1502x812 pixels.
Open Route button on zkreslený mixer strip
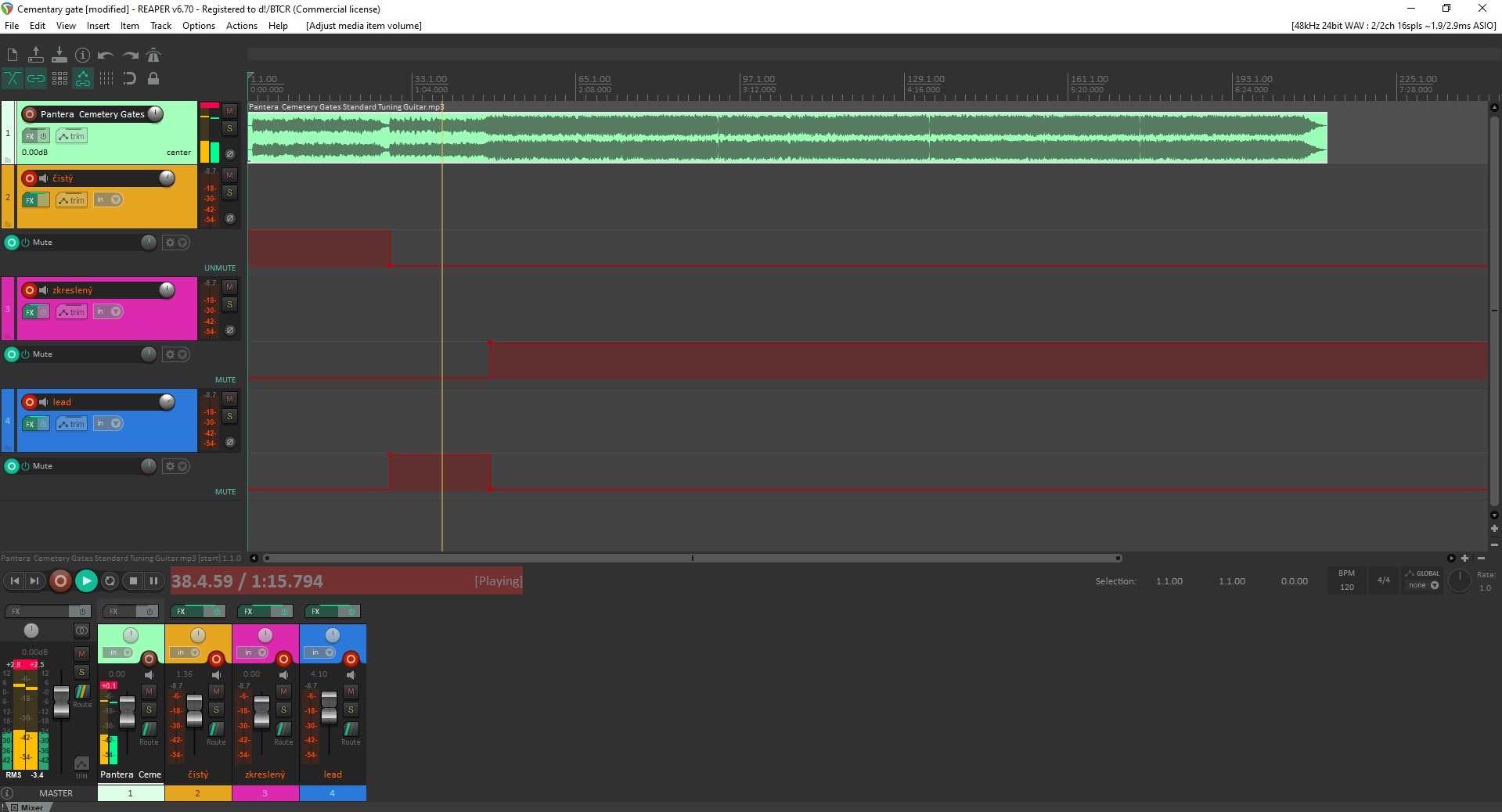tap(283, 731)
